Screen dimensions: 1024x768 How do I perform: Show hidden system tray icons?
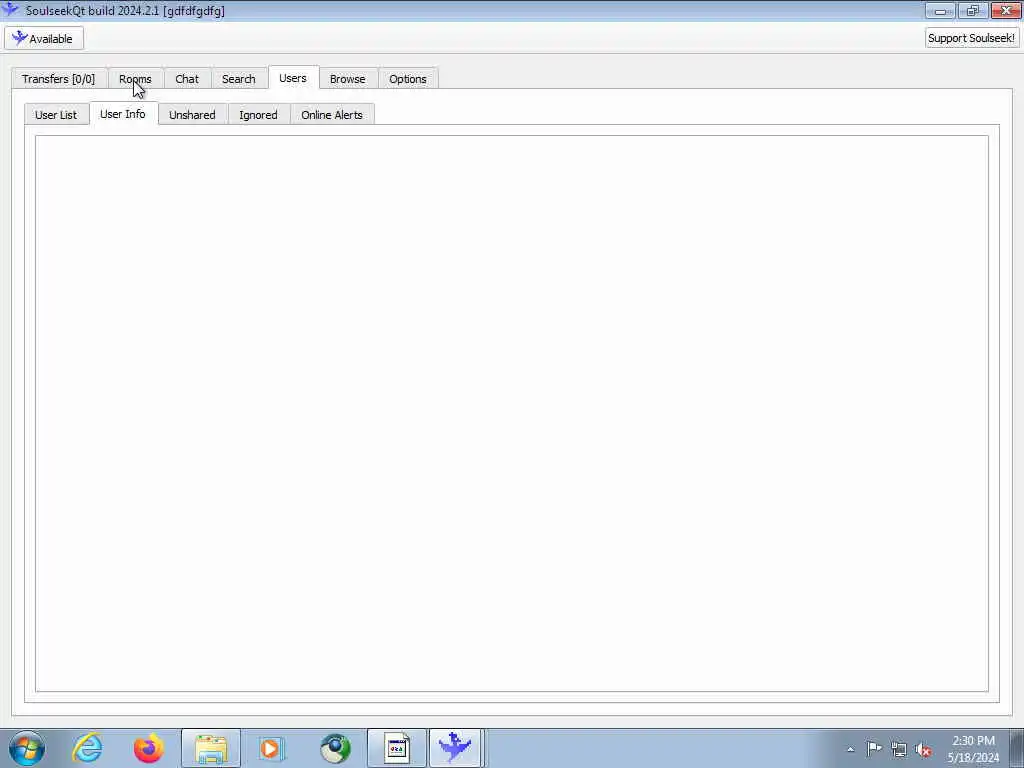[x=850, y=749]
